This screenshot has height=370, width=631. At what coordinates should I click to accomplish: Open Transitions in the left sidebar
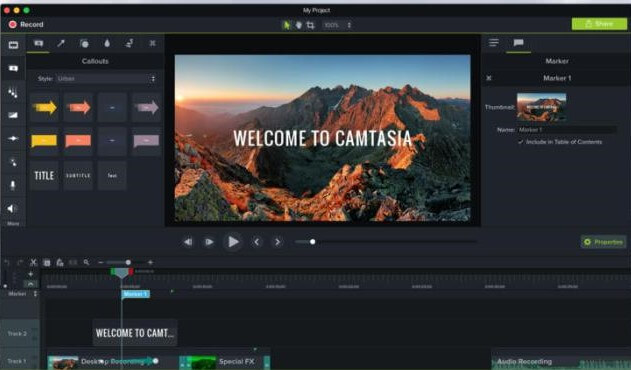(x=13, y=115)
